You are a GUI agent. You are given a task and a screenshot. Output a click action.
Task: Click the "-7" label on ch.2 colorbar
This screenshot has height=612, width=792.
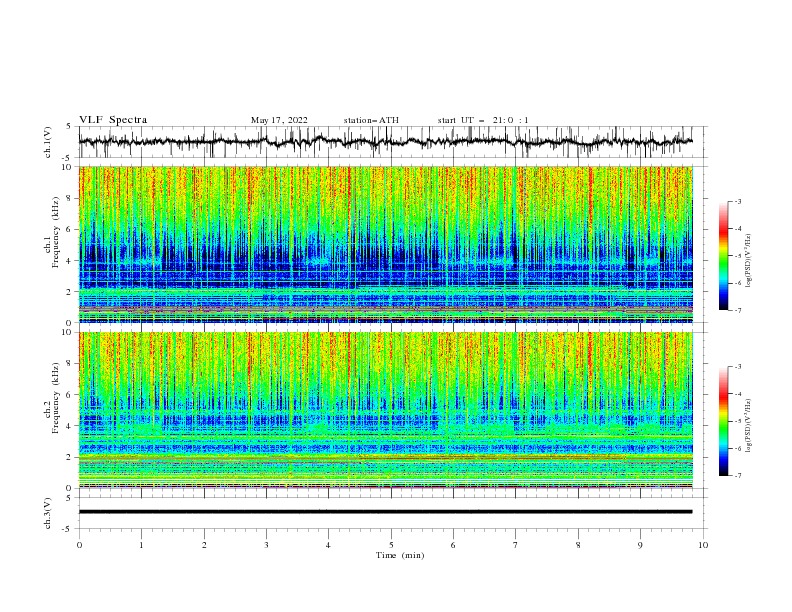click(738, 476)
